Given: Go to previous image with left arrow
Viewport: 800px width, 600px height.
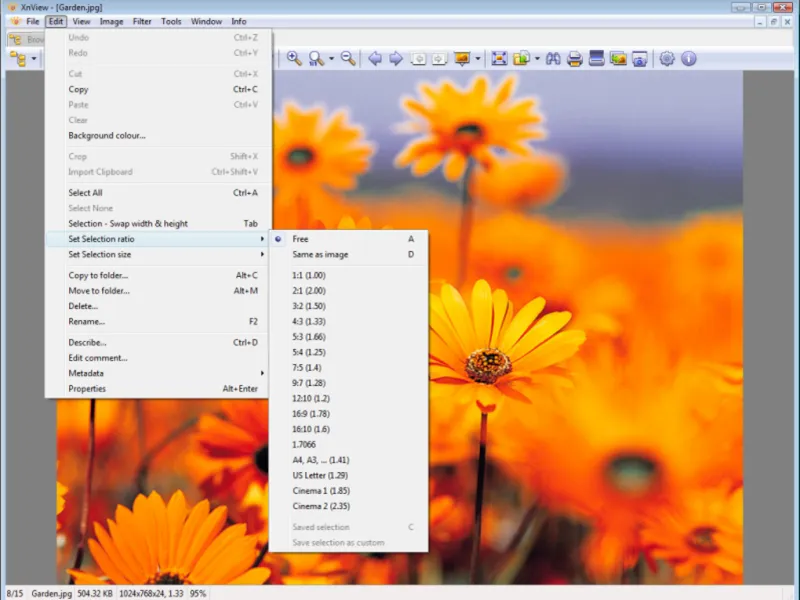Looking at the screenshot, I should (375, 59).
